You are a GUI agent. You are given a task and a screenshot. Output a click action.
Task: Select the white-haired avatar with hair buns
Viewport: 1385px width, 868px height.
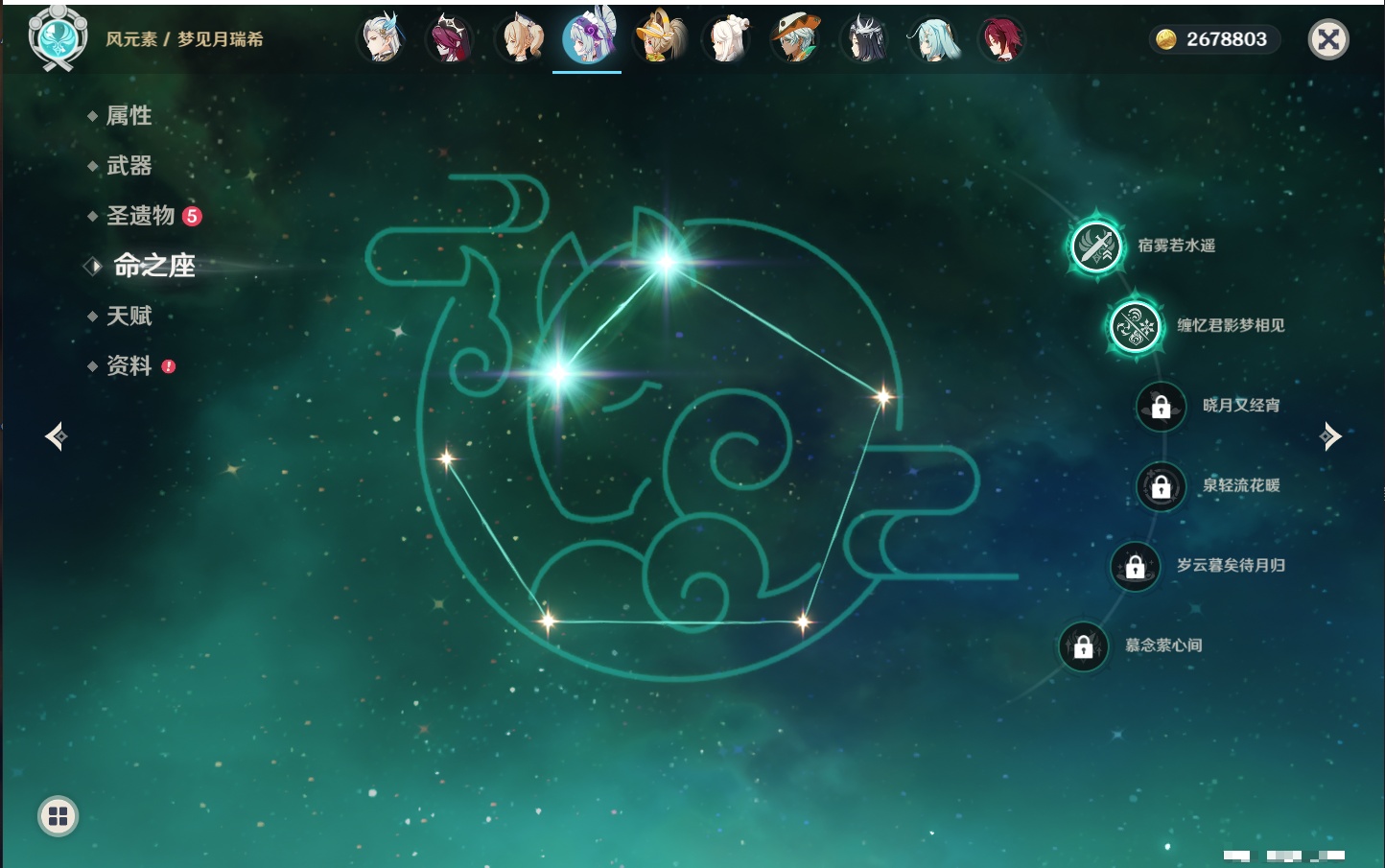pos(728,39)
